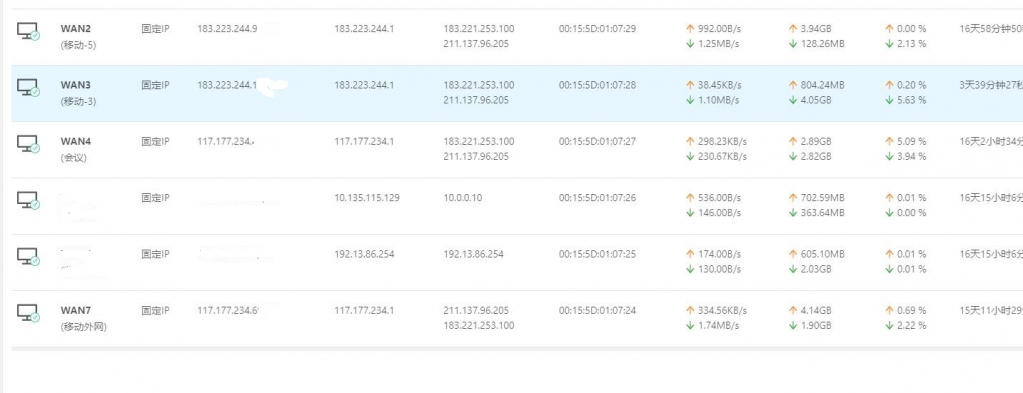The height and width of the screenshot is (393, 1023).
Task: Click monitor icon of 10.135.115.129 gateway row
Action: [28, 200]
